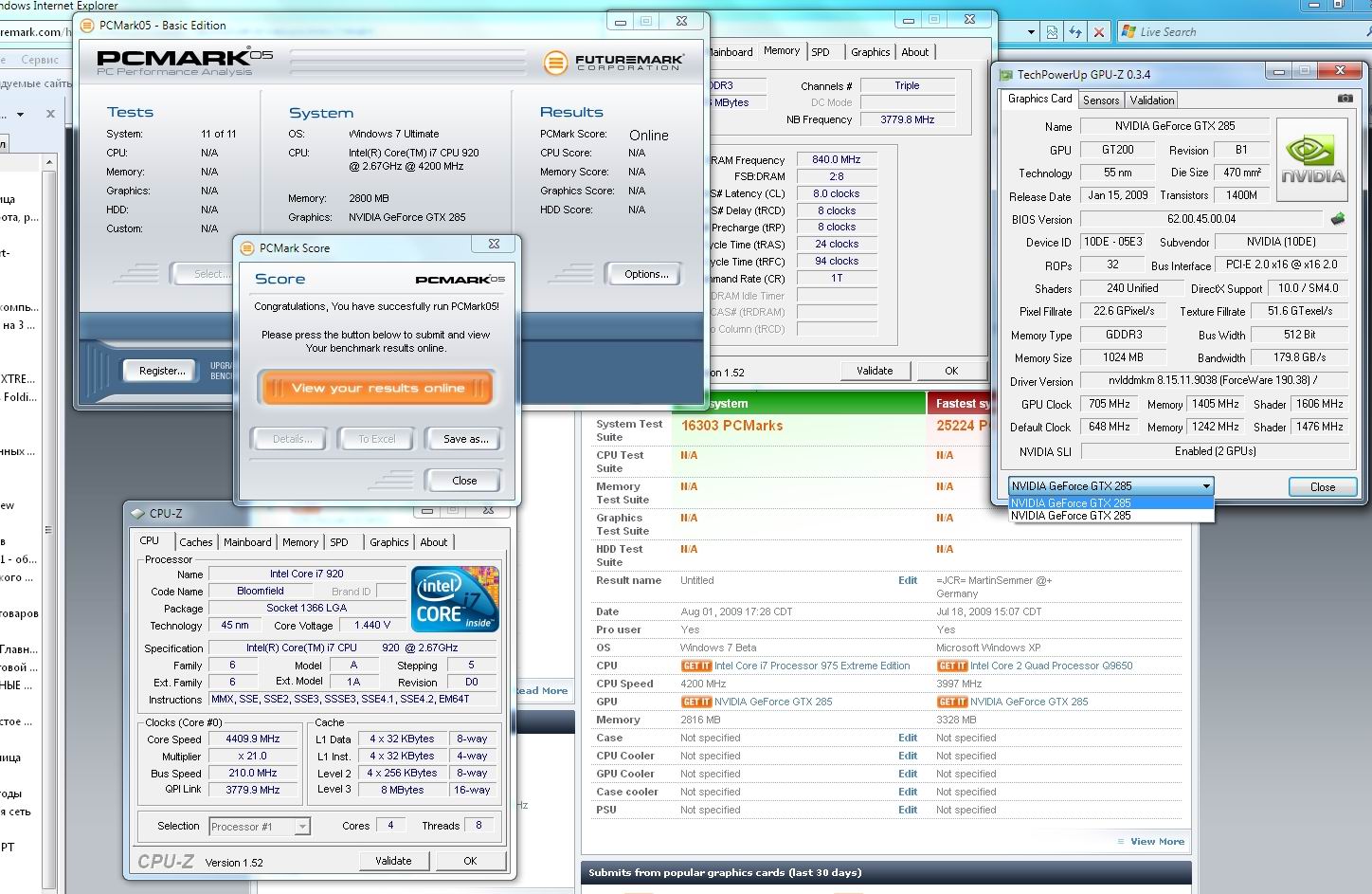Click Core Speed value 4409.9 MHz in CPU-Z
This screenshot has width=1372, height=894.
253,739
